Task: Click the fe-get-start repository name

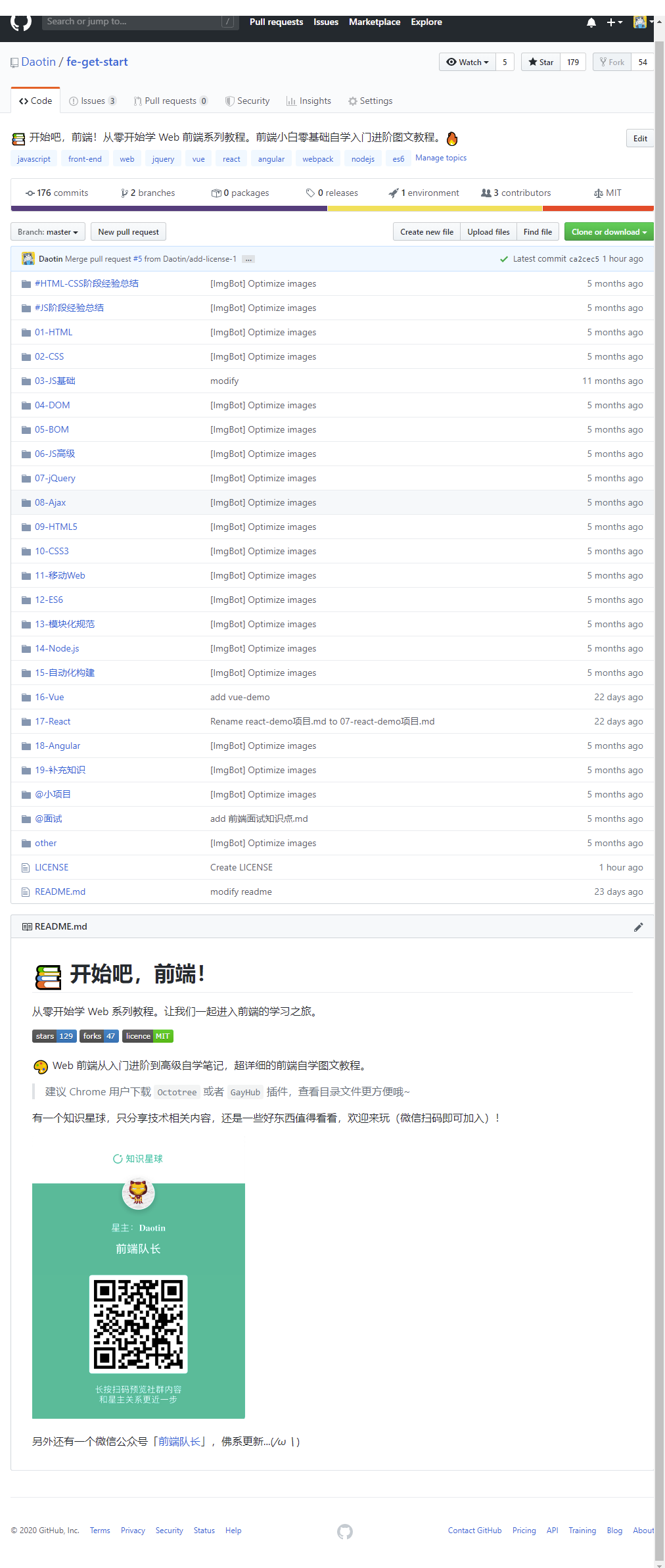Action: 97,62
